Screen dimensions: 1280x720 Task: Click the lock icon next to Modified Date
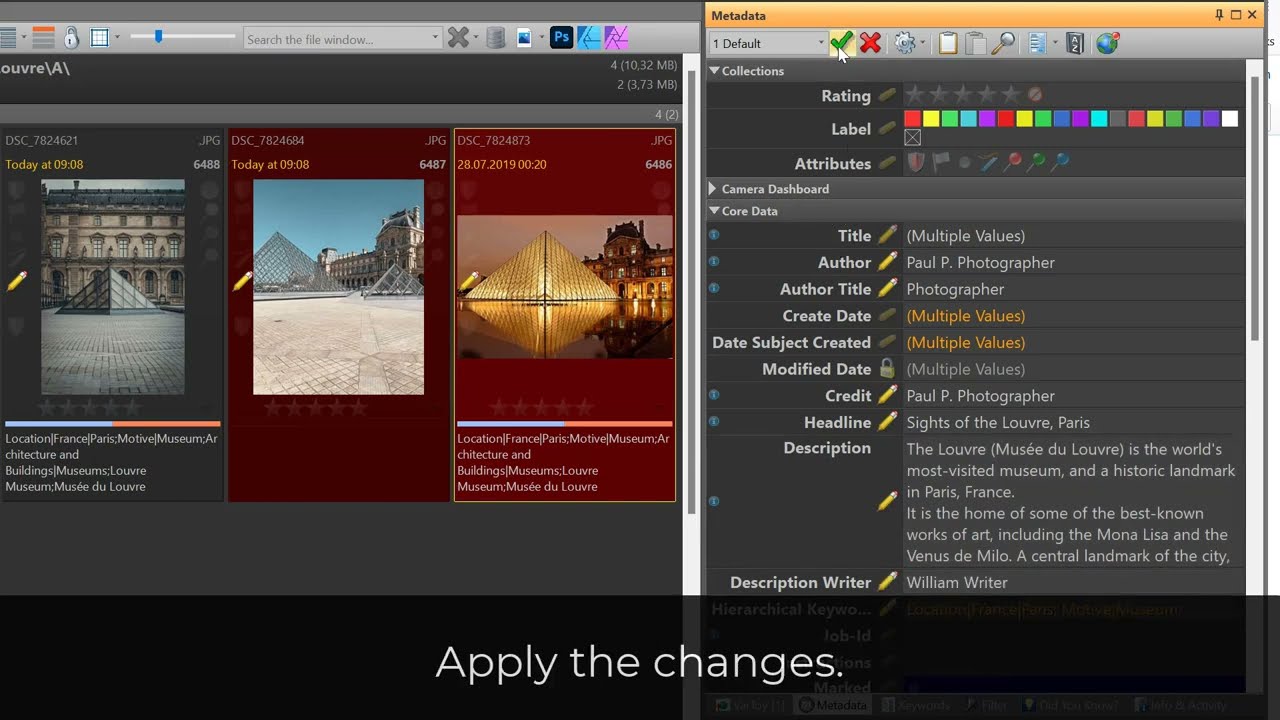click(x=887, y=369)
